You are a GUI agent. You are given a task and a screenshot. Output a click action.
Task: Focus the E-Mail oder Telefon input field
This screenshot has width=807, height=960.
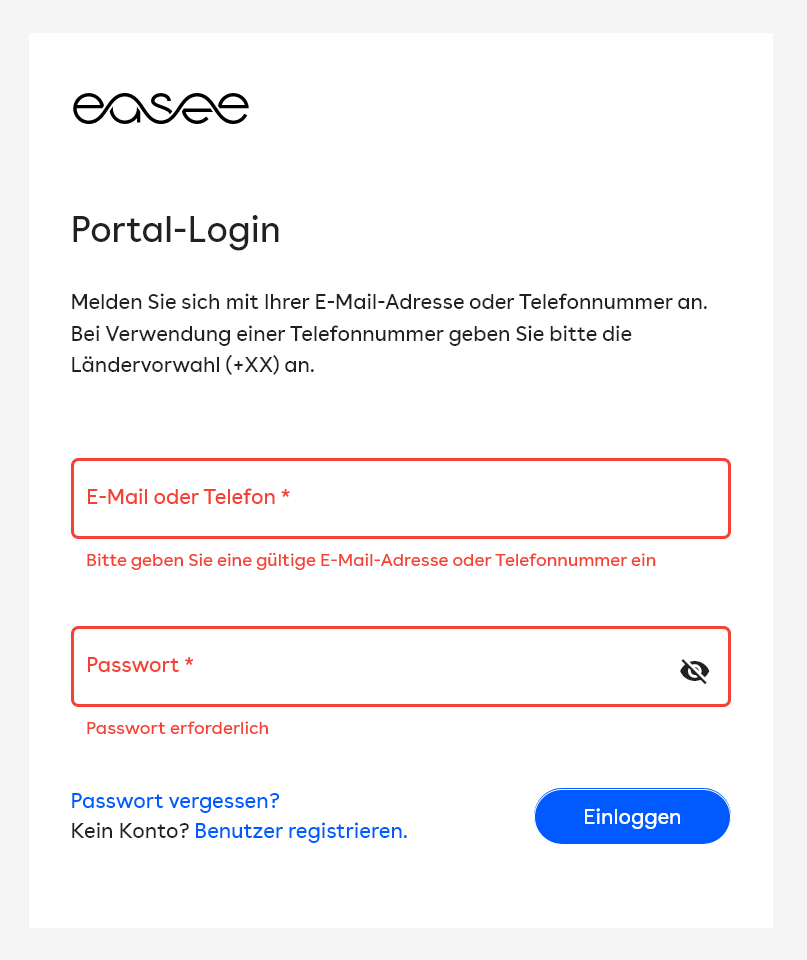coord(400,498)
